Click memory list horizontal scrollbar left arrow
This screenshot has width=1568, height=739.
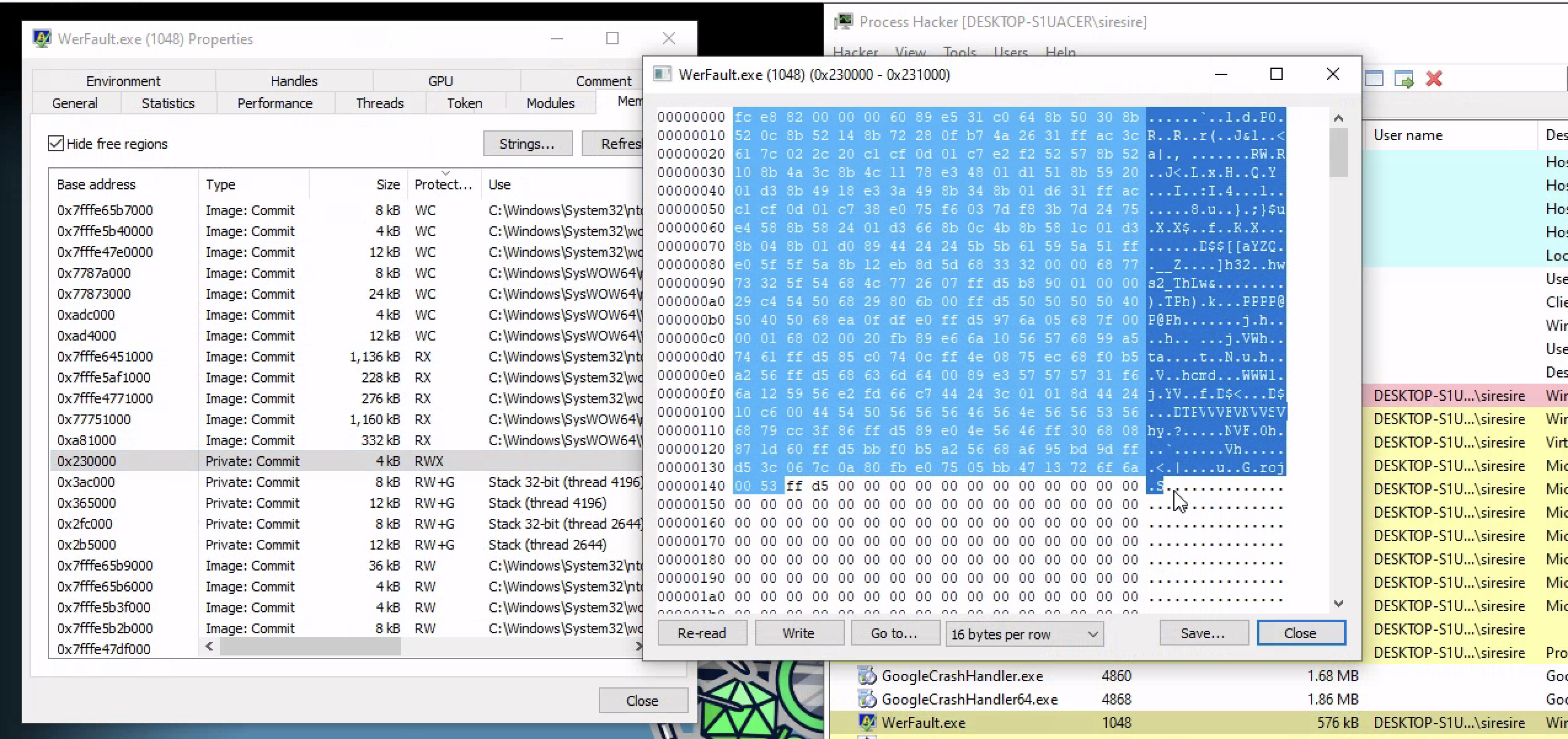pos(210,646)
